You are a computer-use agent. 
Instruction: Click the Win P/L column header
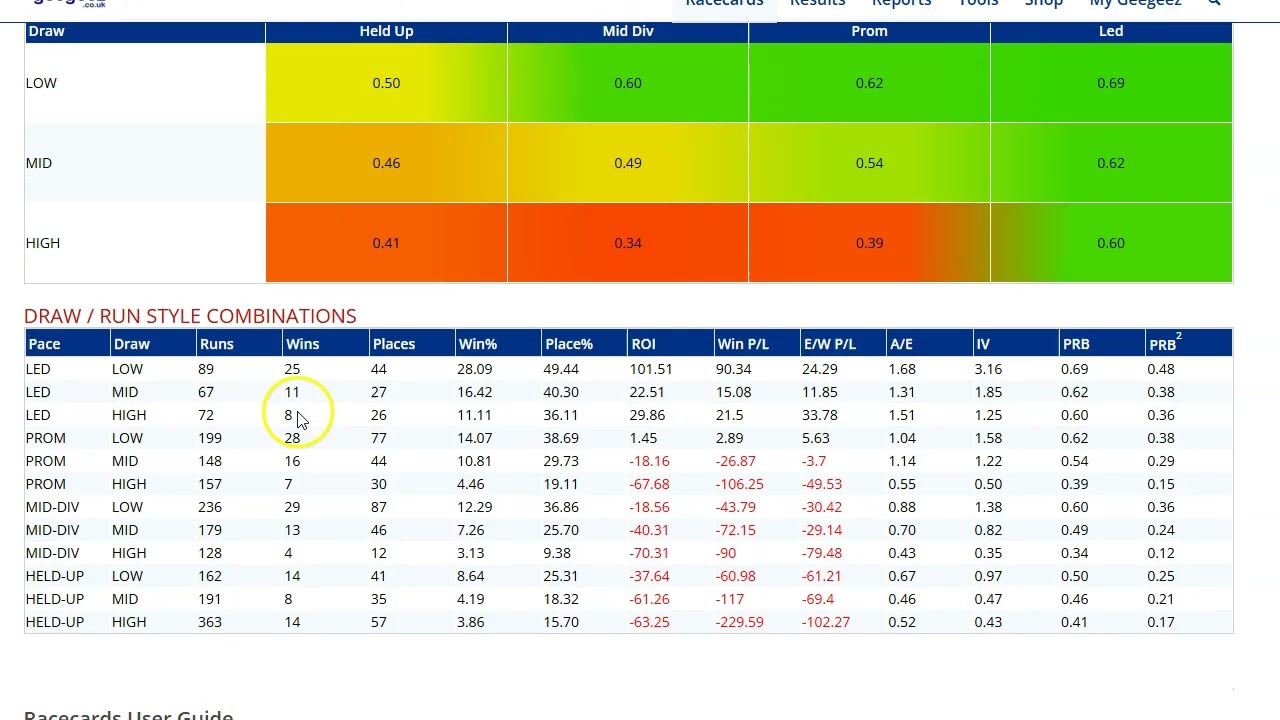point(742,344)
